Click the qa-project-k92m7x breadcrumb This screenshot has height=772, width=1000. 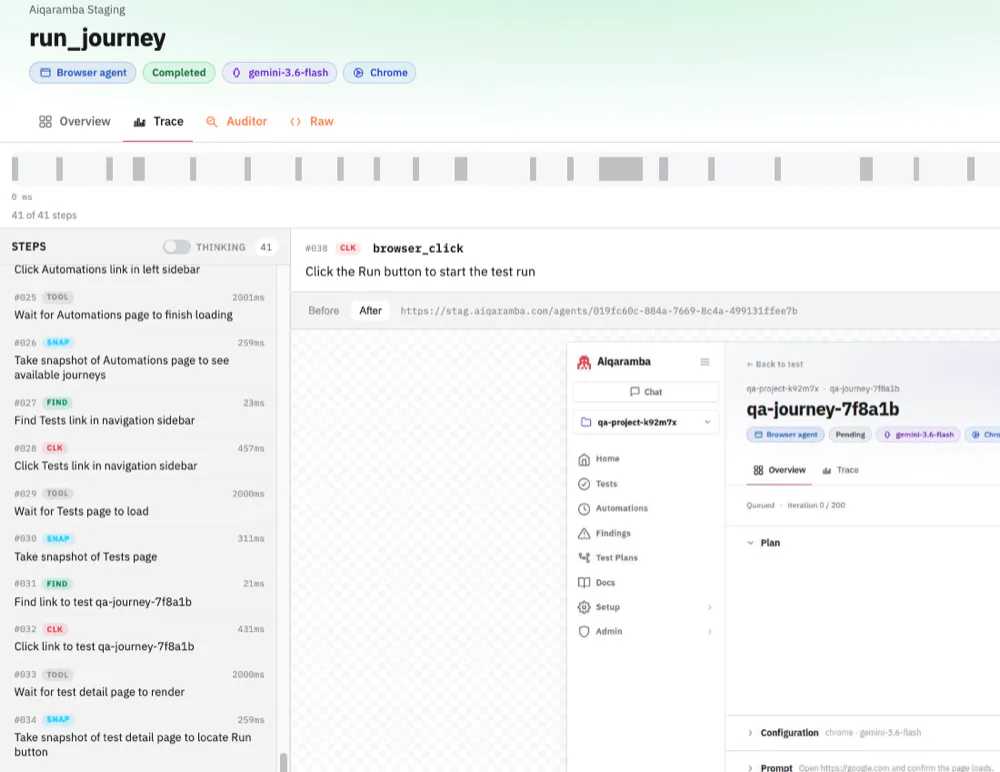pos(782,389)
